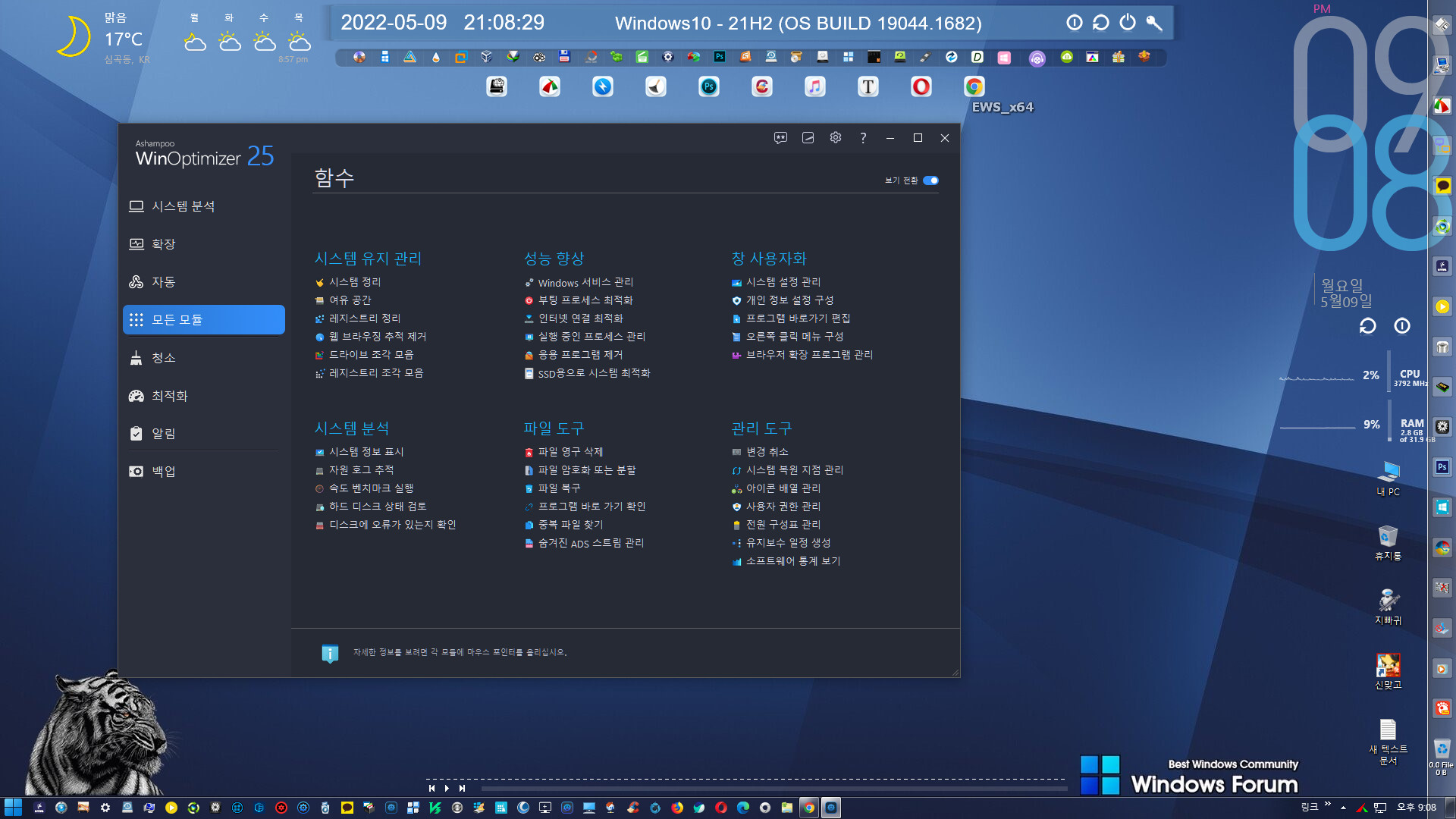Open 전원 구성표 관리 module
1456x819 pixels.
(776, 525)
